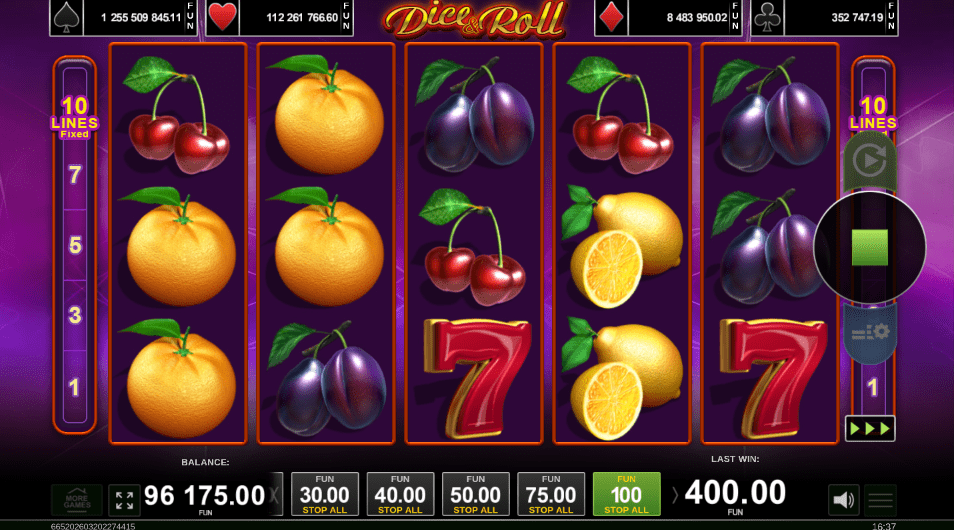955x530 pixels.
Task: Select the green 100 bet button
Action: point(626,494)
